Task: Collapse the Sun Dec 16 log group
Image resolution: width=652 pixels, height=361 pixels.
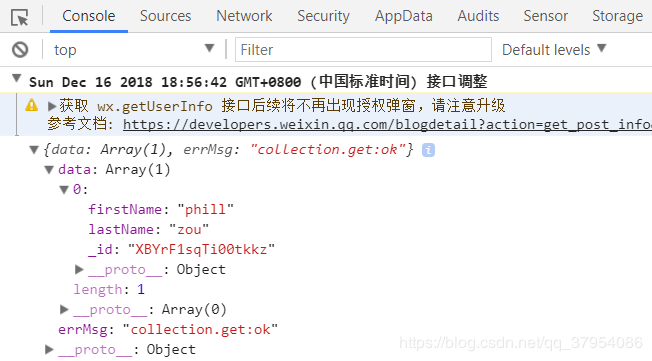Action: point(16,78)
